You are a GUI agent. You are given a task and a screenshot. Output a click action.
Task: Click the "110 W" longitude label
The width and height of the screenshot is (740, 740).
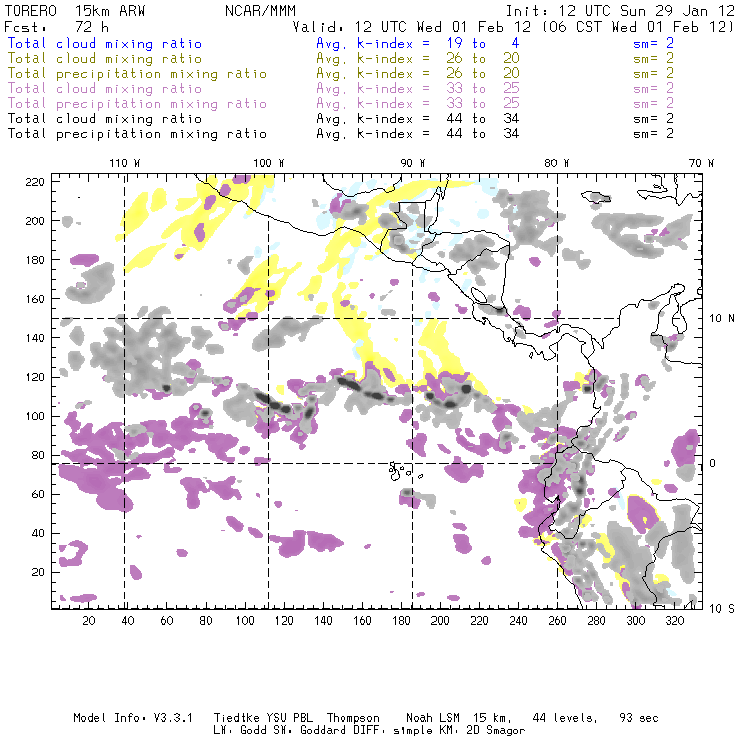[125, 163]
